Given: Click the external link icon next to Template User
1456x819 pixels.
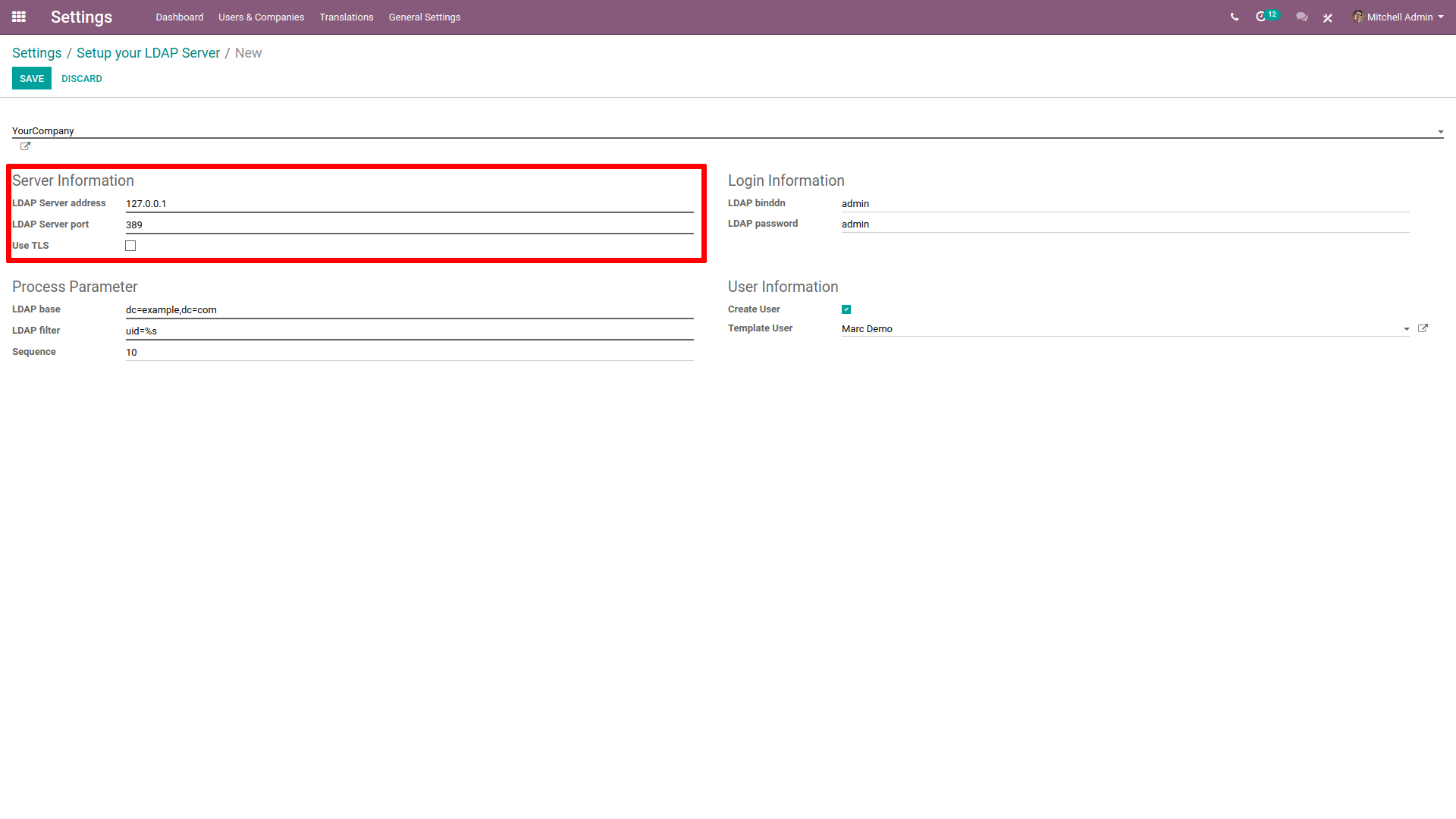Looking at the screenshot, I should coord(1423,328).
